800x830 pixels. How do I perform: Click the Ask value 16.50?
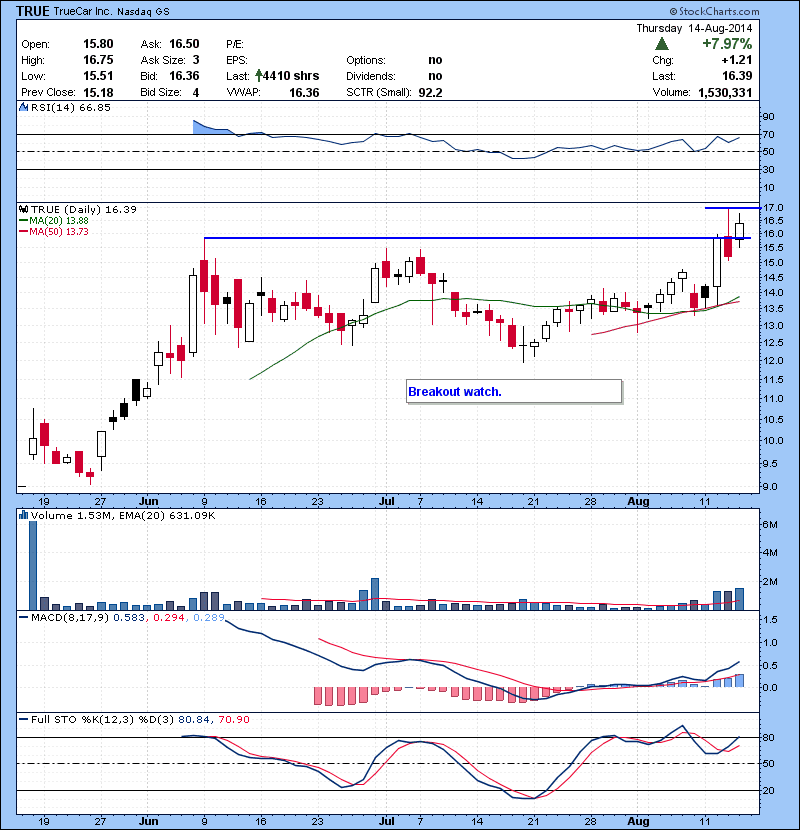[x=184, y=44]
